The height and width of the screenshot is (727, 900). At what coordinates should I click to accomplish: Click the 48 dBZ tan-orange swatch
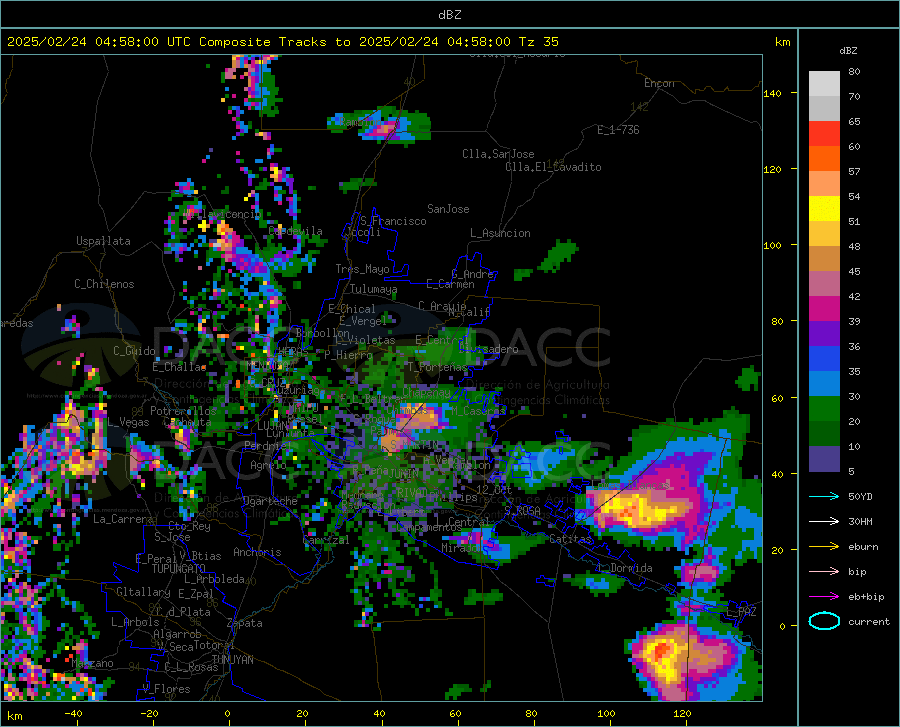[824, 258]
